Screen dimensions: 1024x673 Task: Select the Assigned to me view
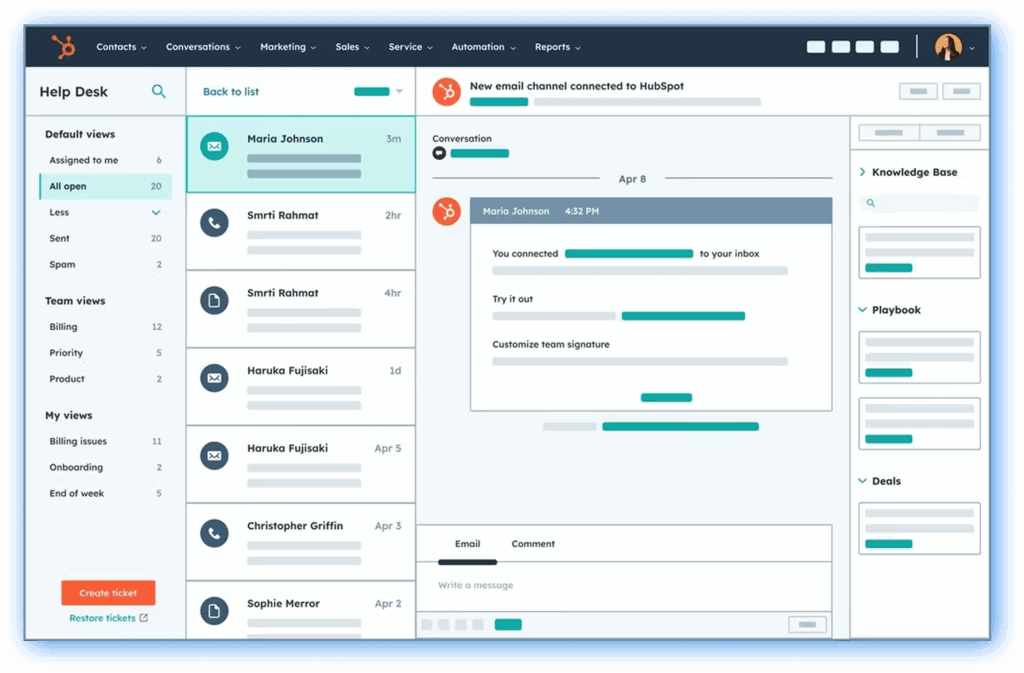click(x=106, y=160)
